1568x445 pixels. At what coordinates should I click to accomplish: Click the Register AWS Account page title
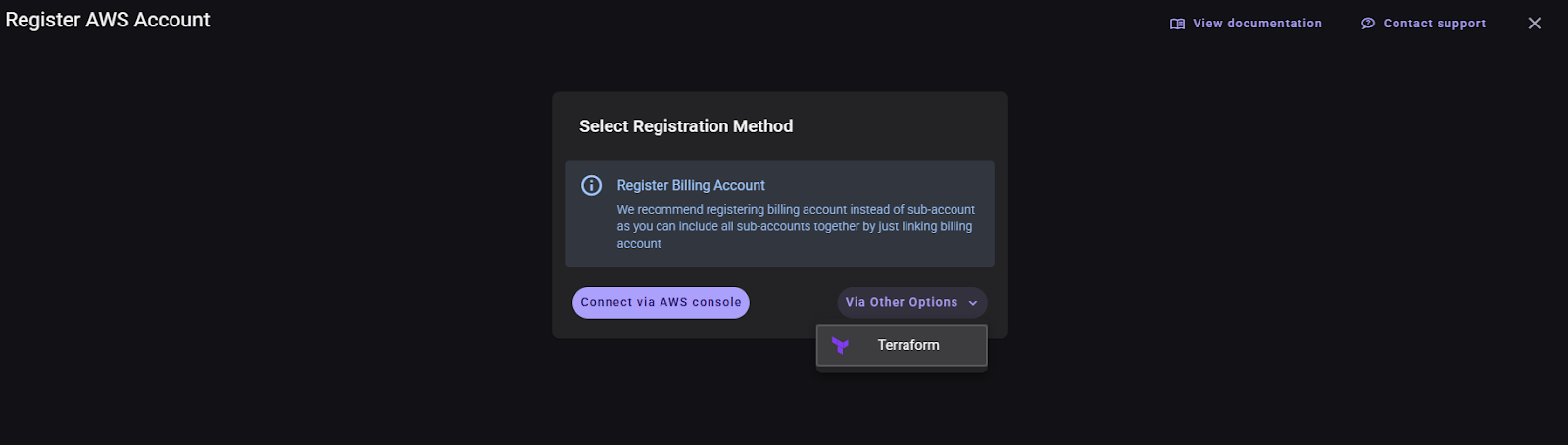pos(108,20)
